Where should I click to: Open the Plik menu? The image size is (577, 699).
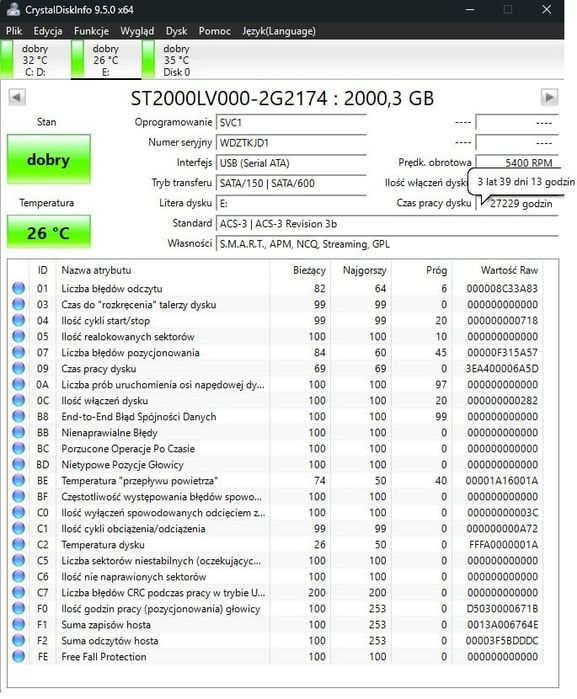pos(14,31)
